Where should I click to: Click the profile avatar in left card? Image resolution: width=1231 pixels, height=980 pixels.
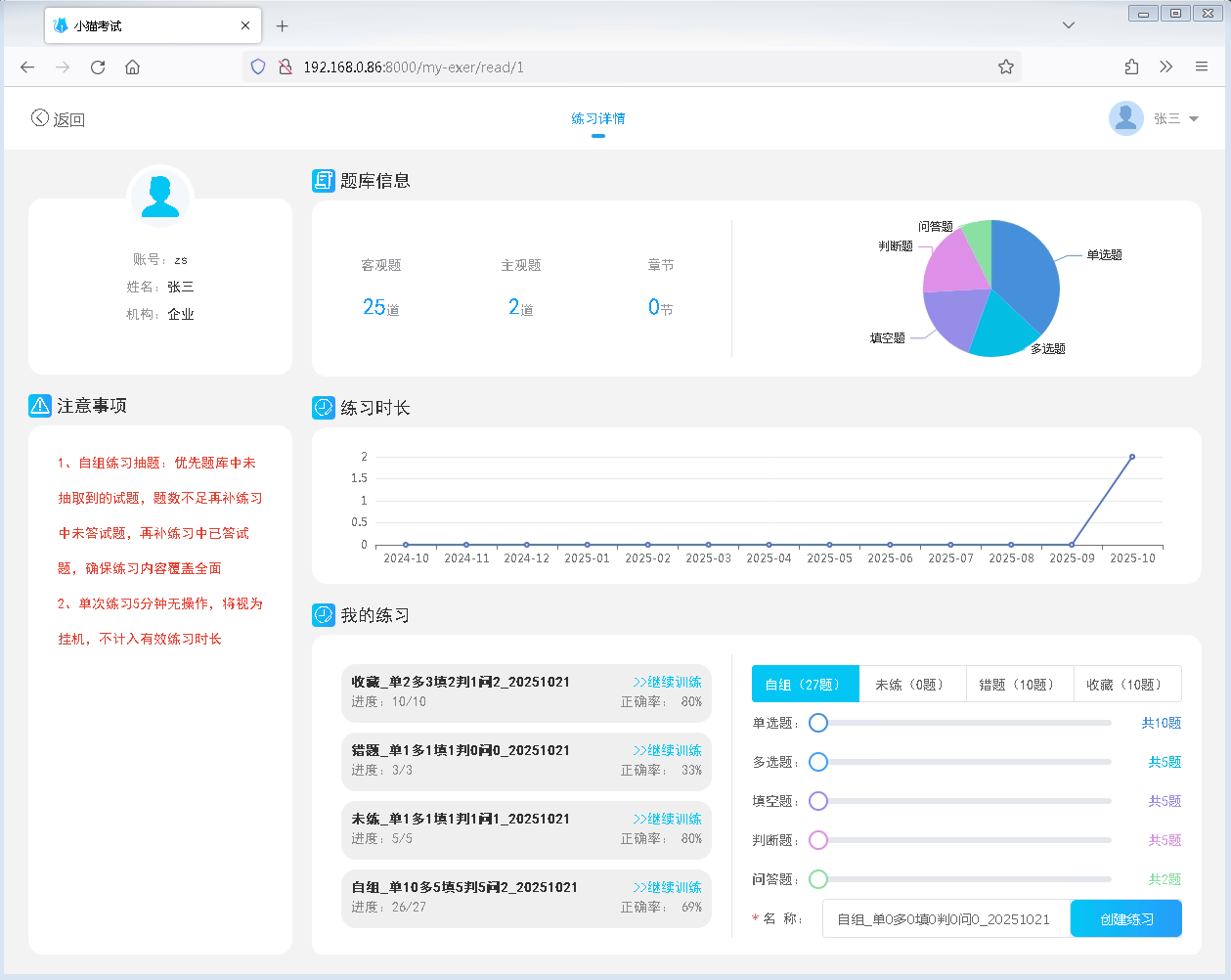(x=160, y=196)
